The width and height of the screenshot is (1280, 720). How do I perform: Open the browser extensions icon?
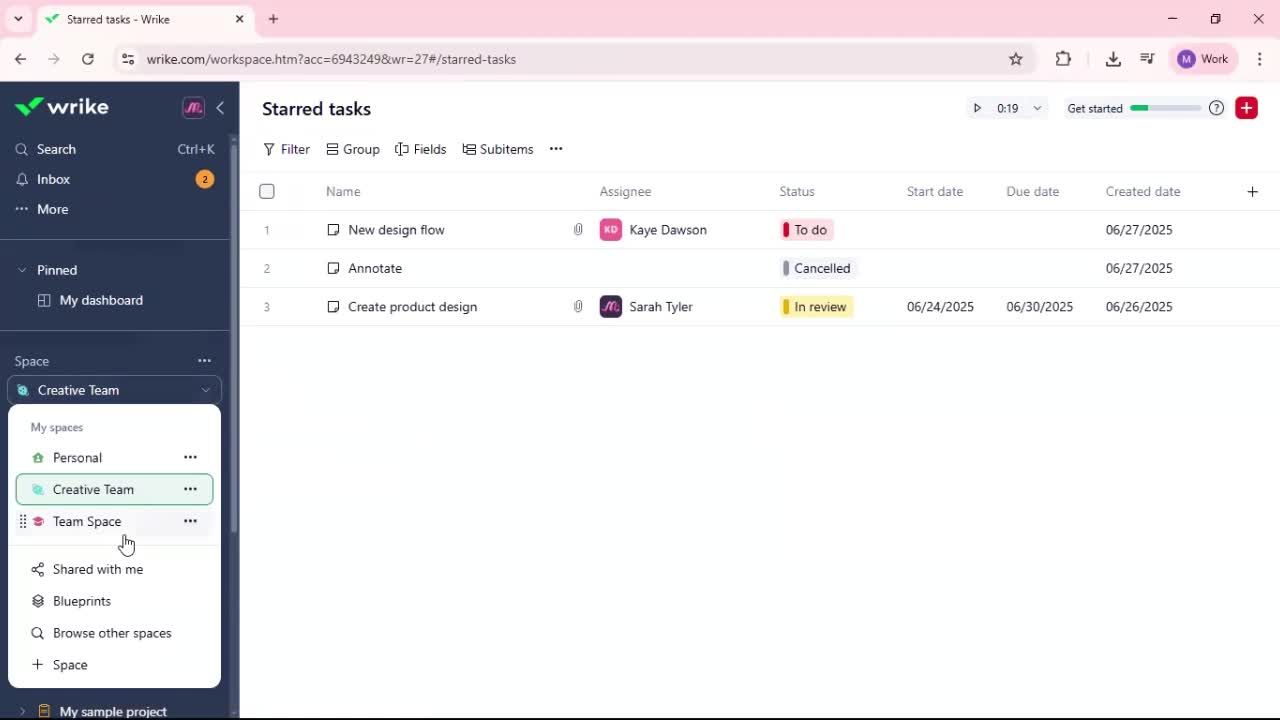[x=1063, y=59]
